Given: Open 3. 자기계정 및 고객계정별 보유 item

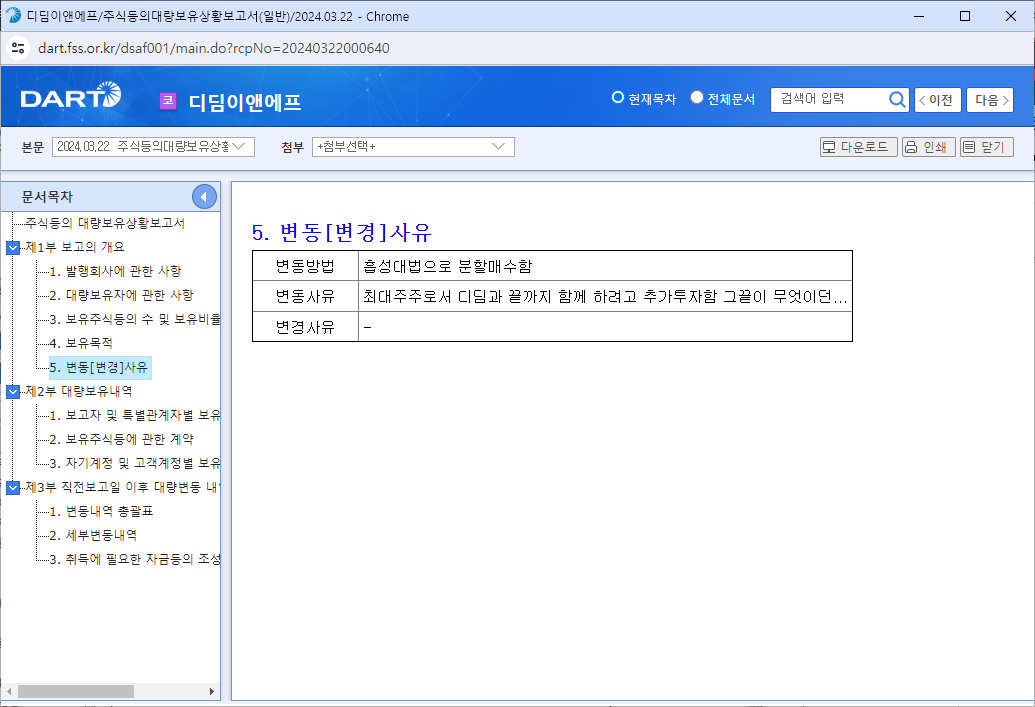Looking at the screenshot, I should (x=135, y=463).
